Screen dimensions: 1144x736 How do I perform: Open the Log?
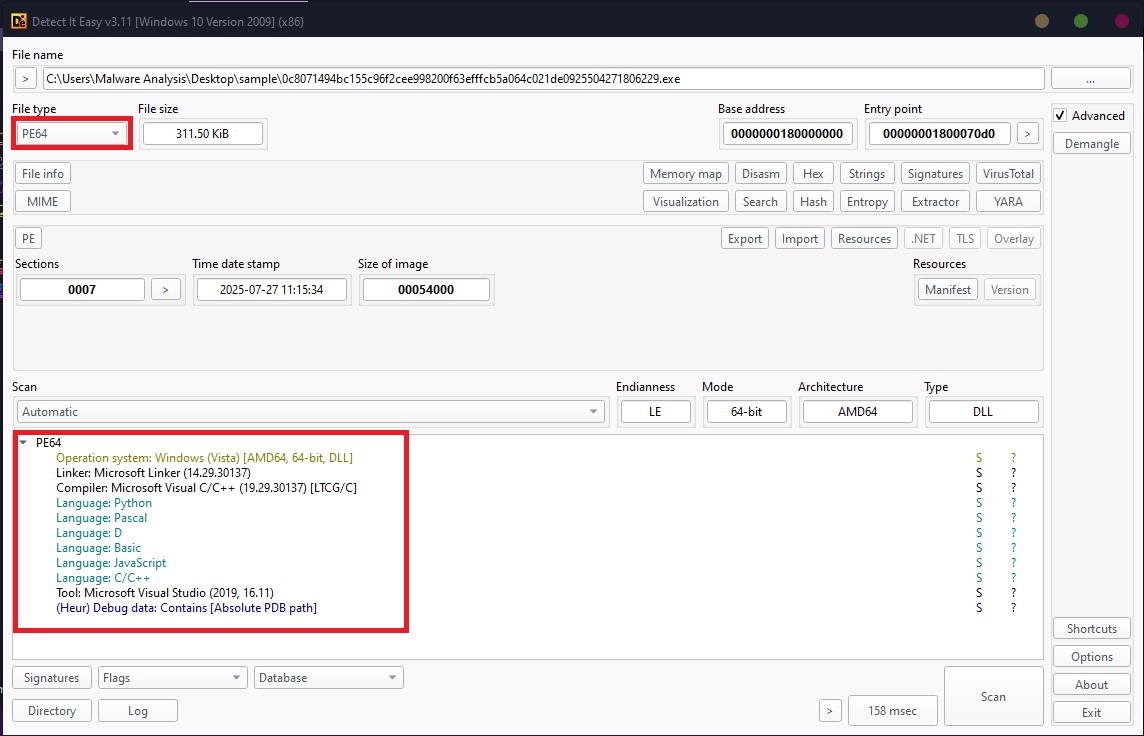click(138, 710)
